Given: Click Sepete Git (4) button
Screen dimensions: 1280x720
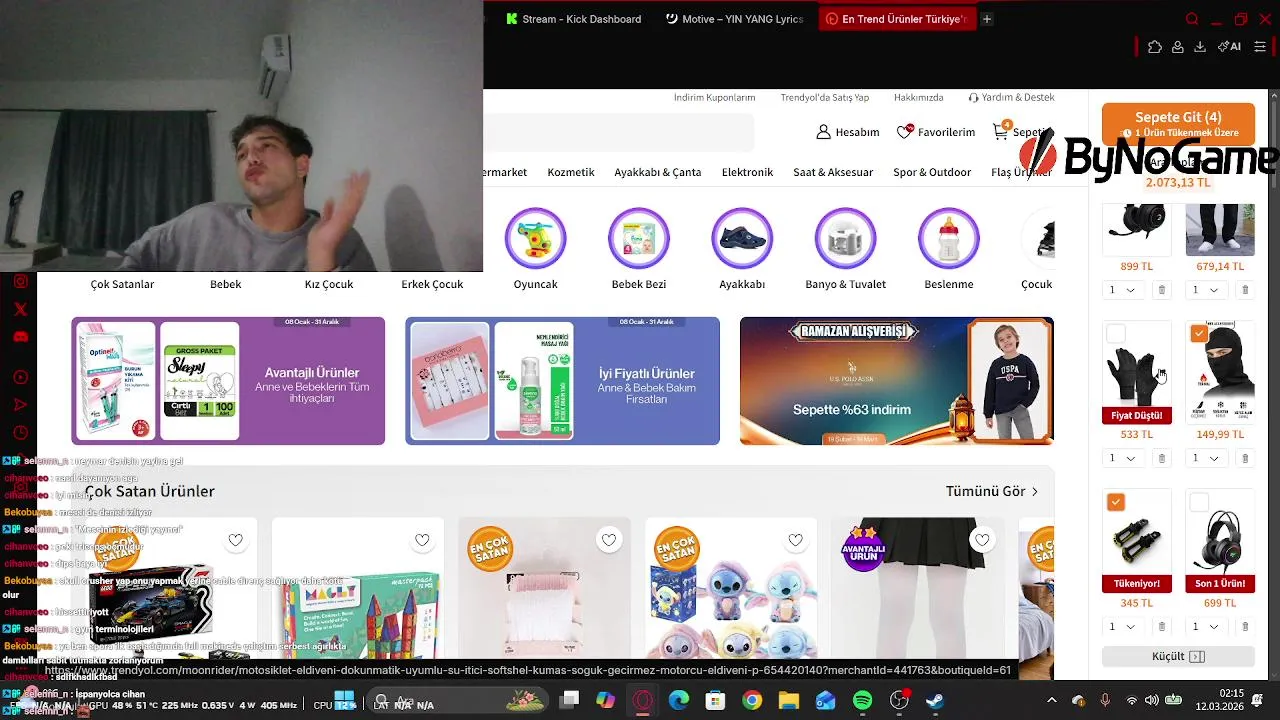Looking at the screenshot, I should [1178, 123].
